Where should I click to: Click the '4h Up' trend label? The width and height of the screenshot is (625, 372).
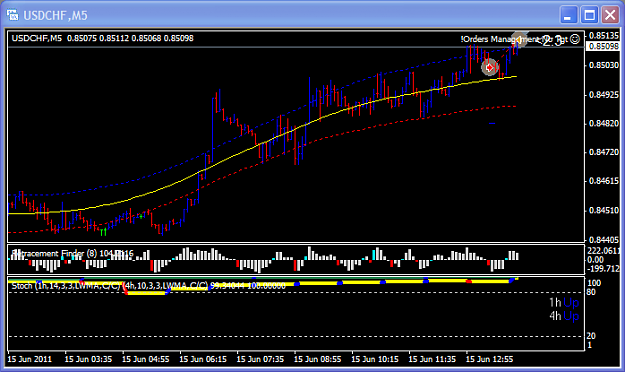click(x=564, y=316)
